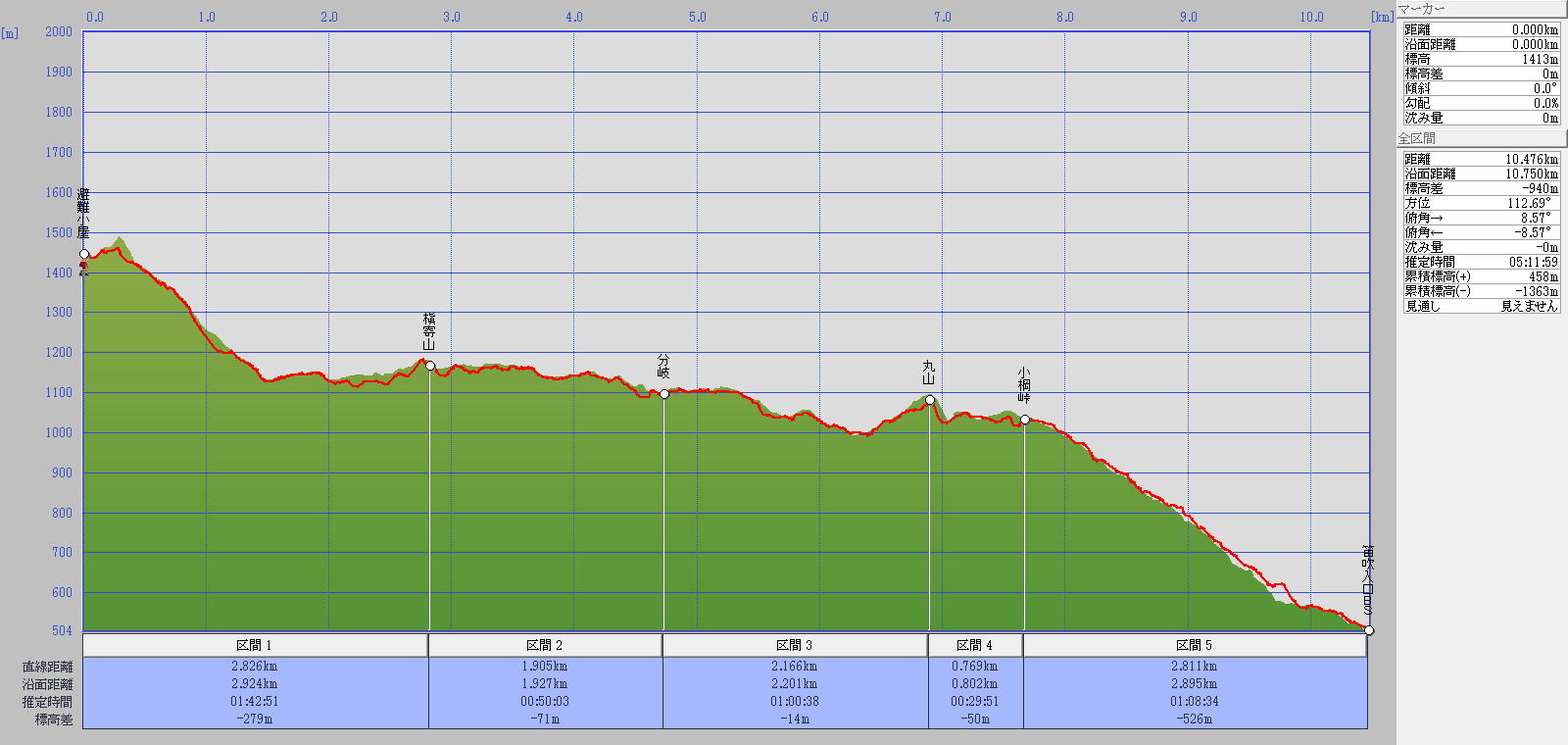Click the 見通し row showing 見えません
The width and height of the screenshot is (1568, 745).
coord(1480,306)
